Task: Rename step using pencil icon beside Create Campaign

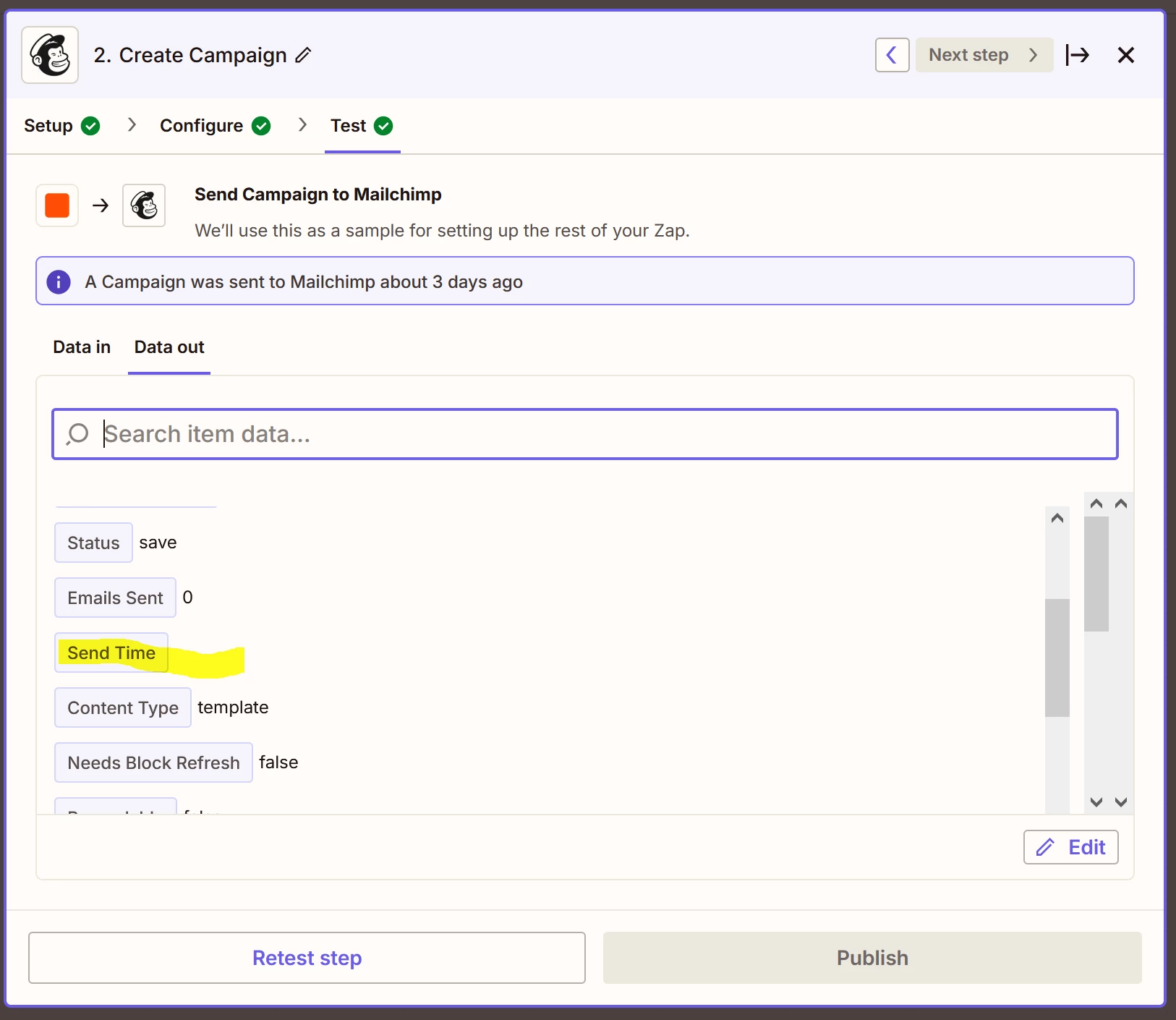Action: point(303,55)
